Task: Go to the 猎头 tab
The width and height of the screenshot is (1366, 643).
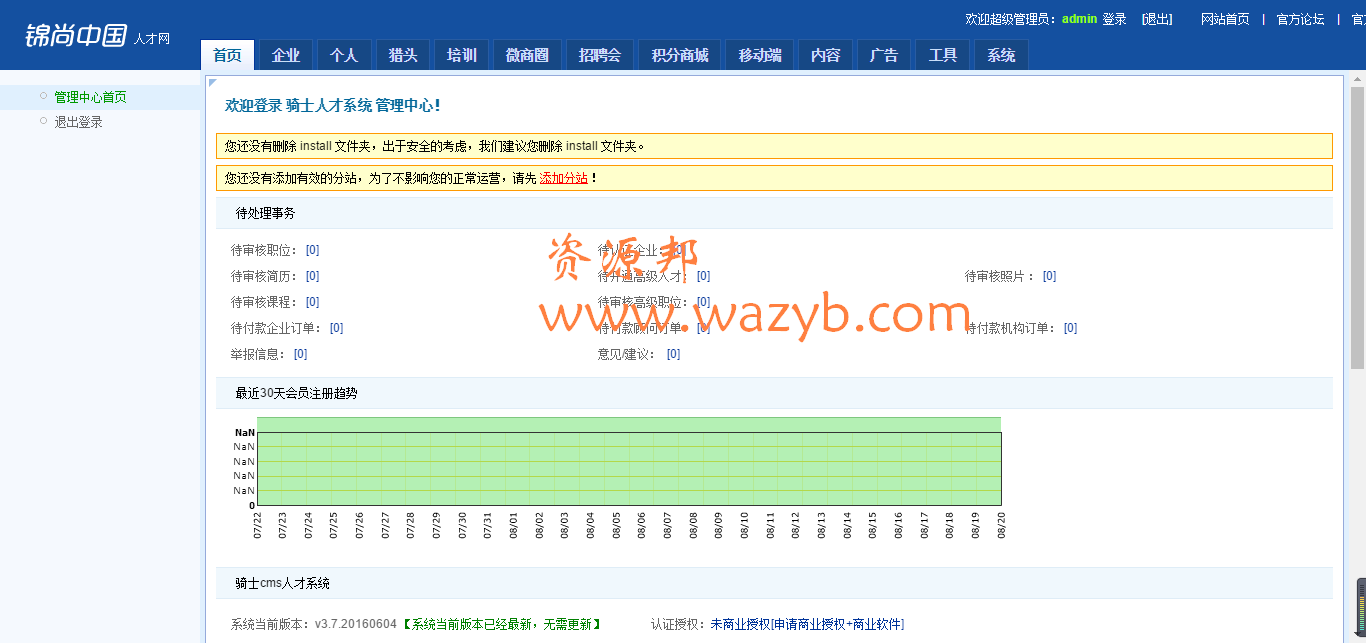Action: [403, 55]
